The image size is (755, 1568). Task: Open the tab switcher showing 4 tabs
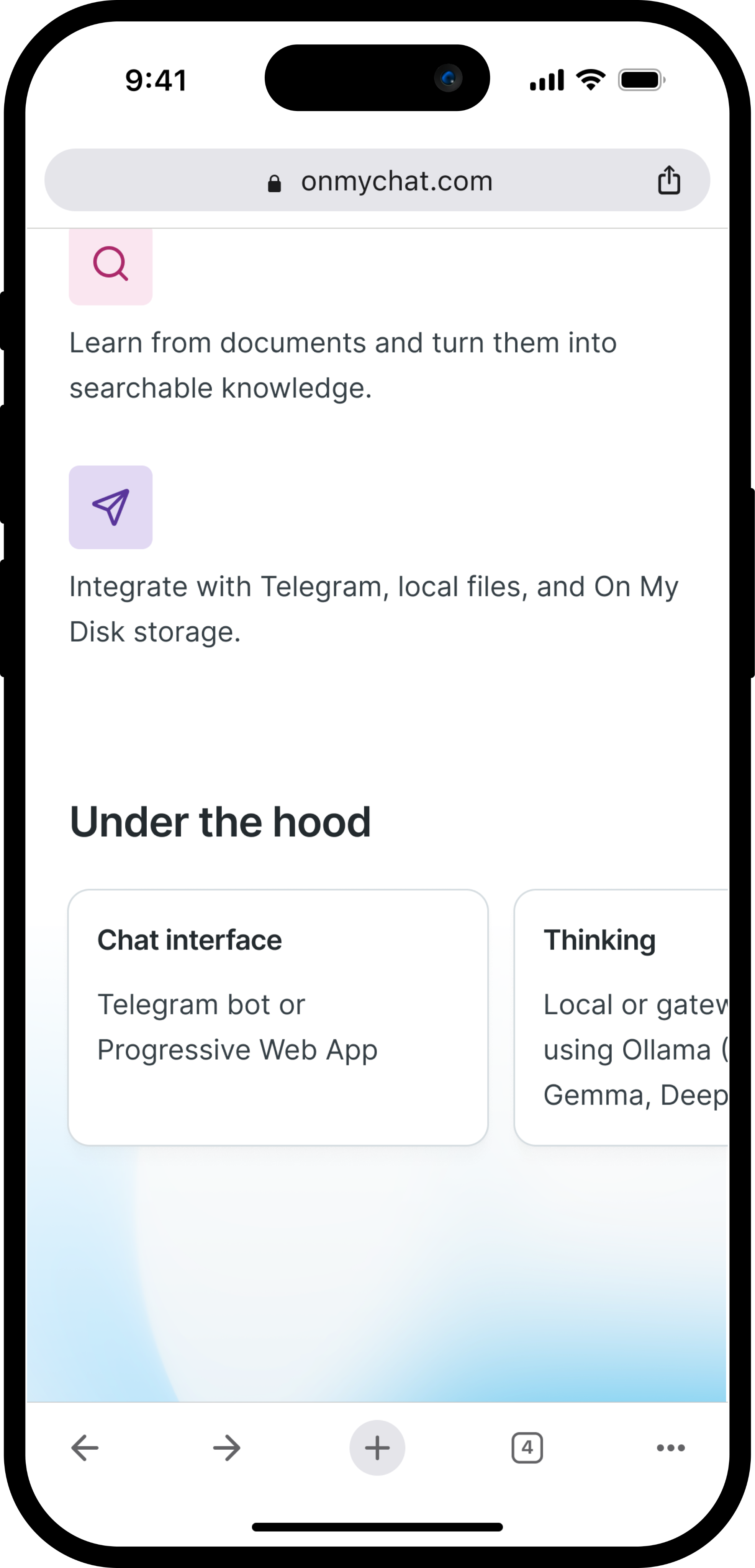pos(527,1447)
